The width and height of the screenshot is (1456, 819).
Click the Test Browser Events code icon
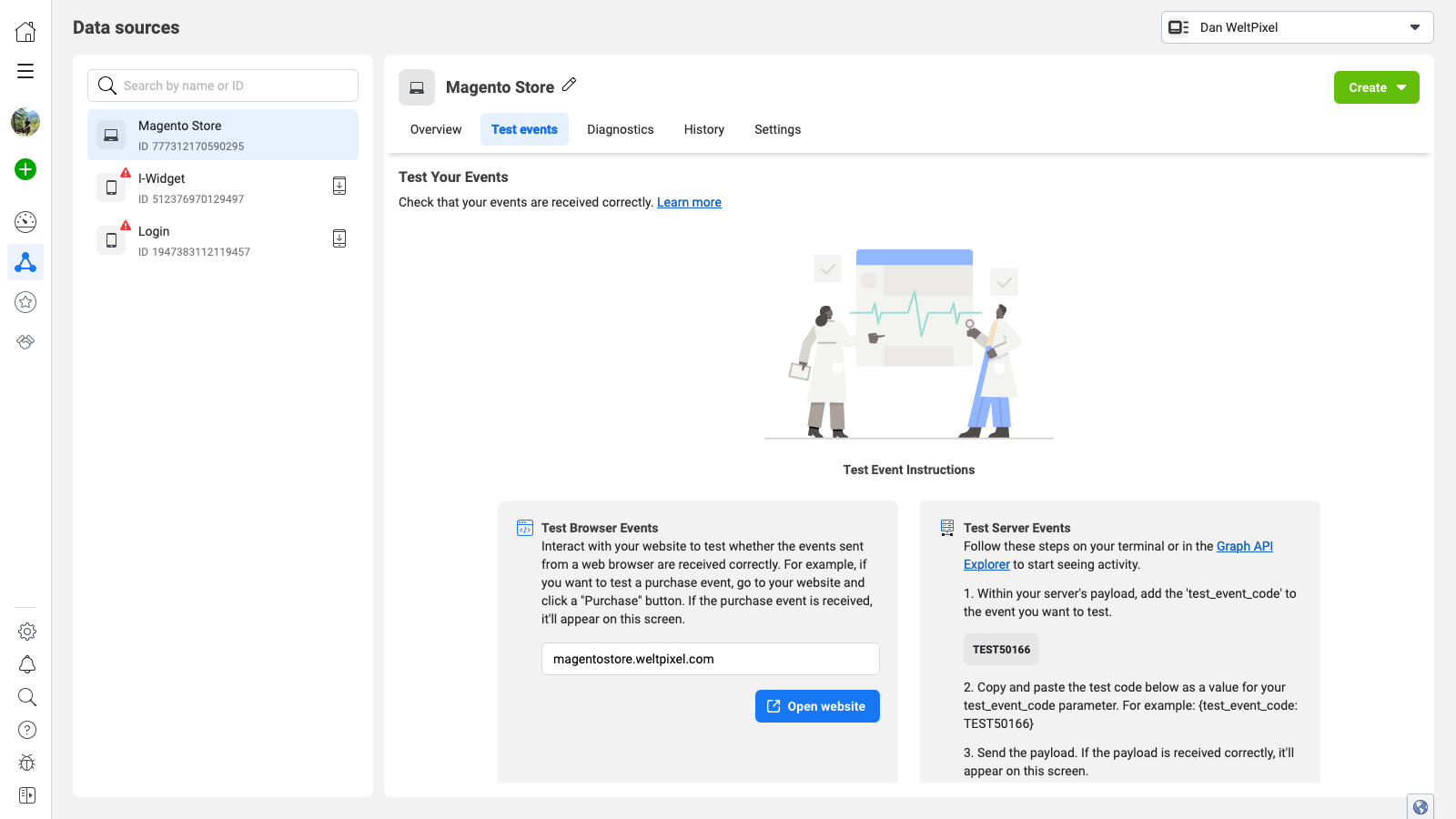pos(525,528)
